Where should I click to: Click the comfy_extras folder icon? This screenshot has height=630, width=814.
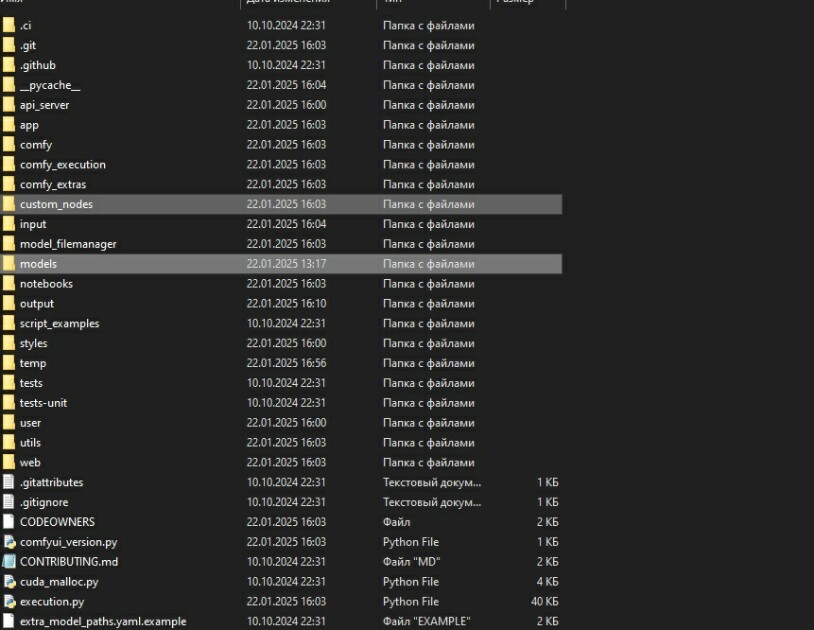click(8, 184)
